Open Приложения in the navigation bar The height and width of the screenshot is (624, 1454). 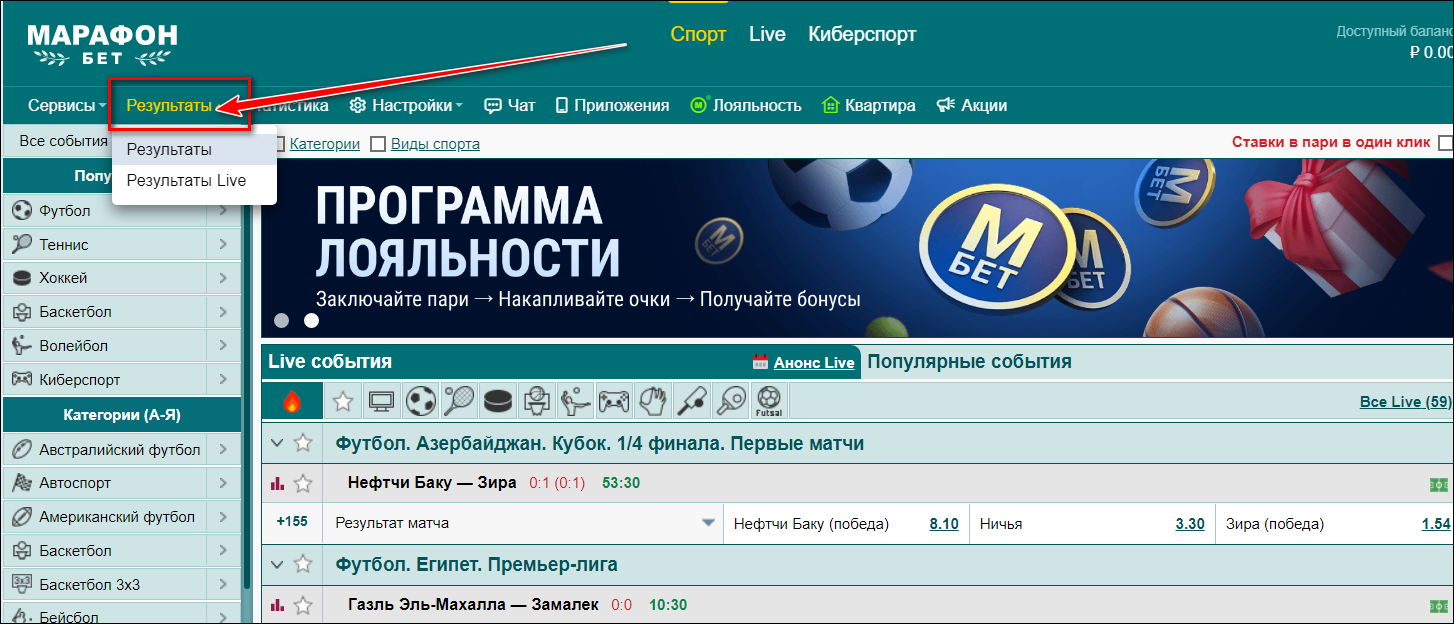pyautogui.click(x=612, y=105)
